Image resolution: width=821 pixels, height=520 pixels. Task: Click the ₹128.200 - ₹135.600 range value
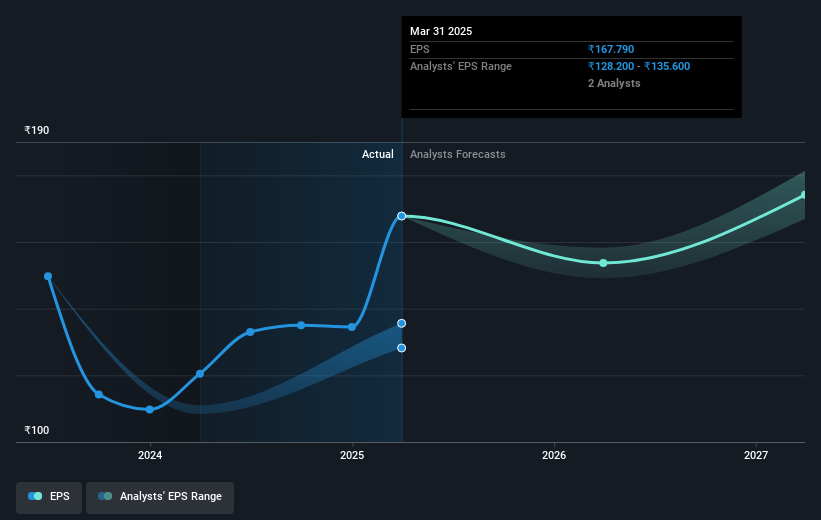[639, 67]
